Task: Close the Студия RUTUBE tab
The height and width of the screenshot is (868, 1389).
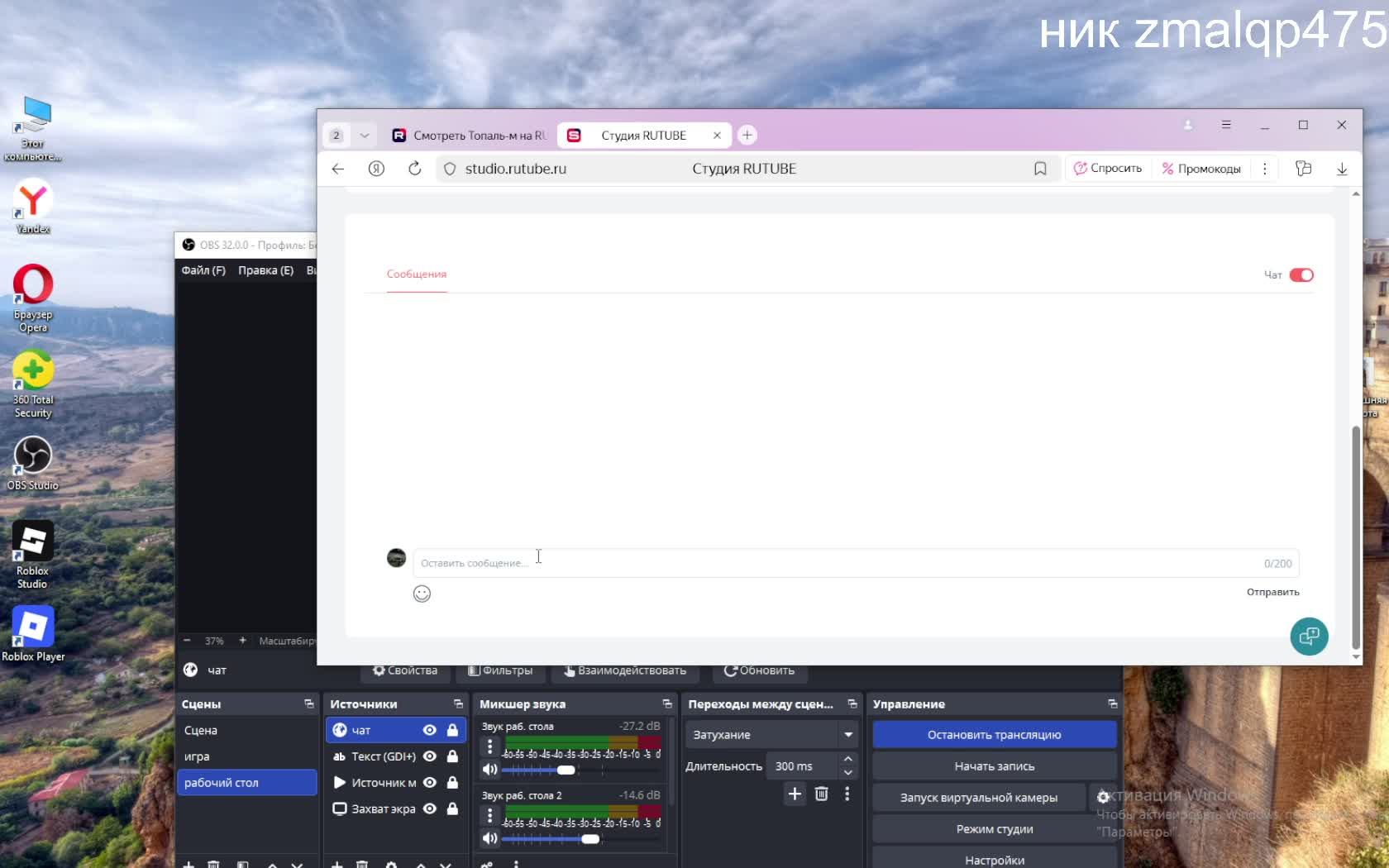Action: click(x=717, y=135)
